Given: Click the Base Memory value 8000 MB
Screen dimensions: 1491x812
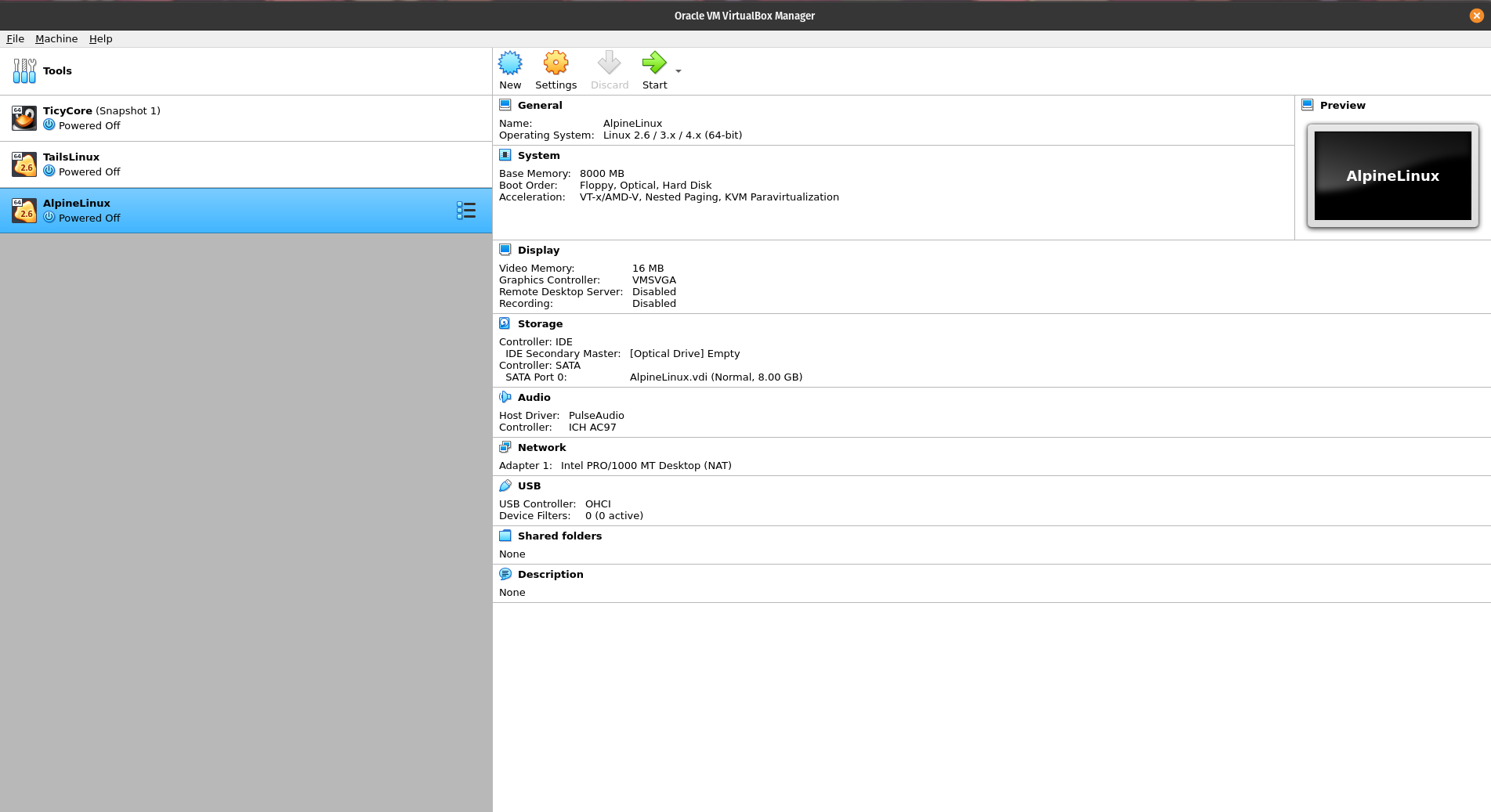Looking at the screenshot, I should pyautogui.click(x=602, y=173).
